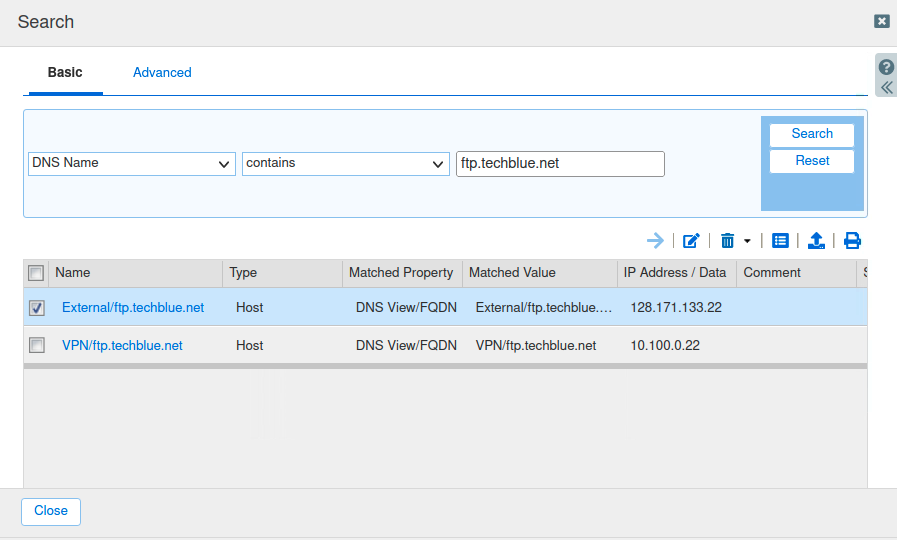Viewport: 897px width, 540px height.
Task: Open the DNS Name field dropdown
Action: [132, 163]
